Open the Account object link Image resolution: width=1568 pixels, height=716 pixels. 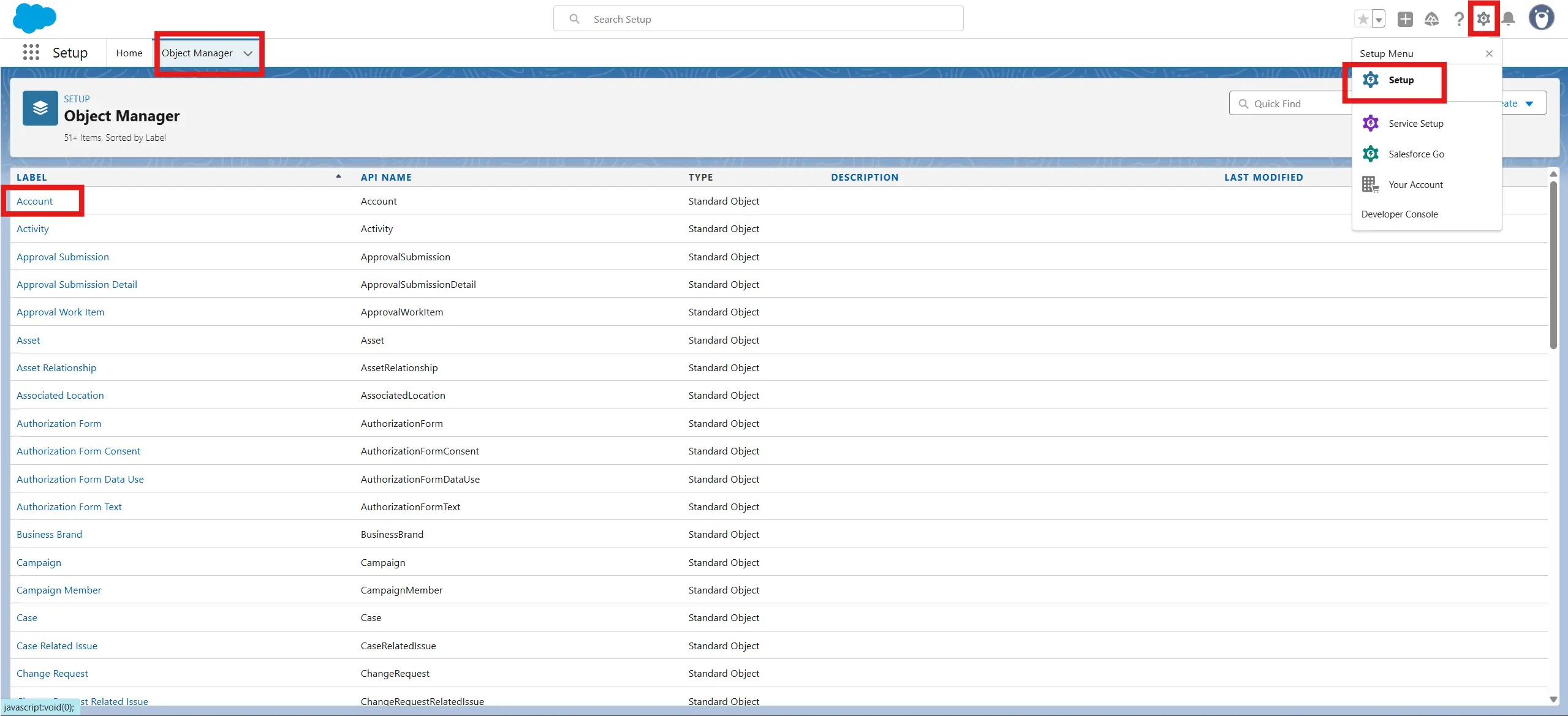click(34, 202)
